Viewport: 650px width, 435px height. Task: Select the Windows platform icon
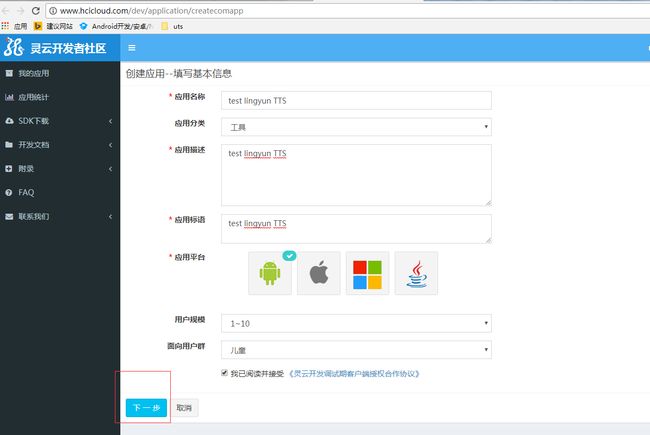tap(368, 273)
